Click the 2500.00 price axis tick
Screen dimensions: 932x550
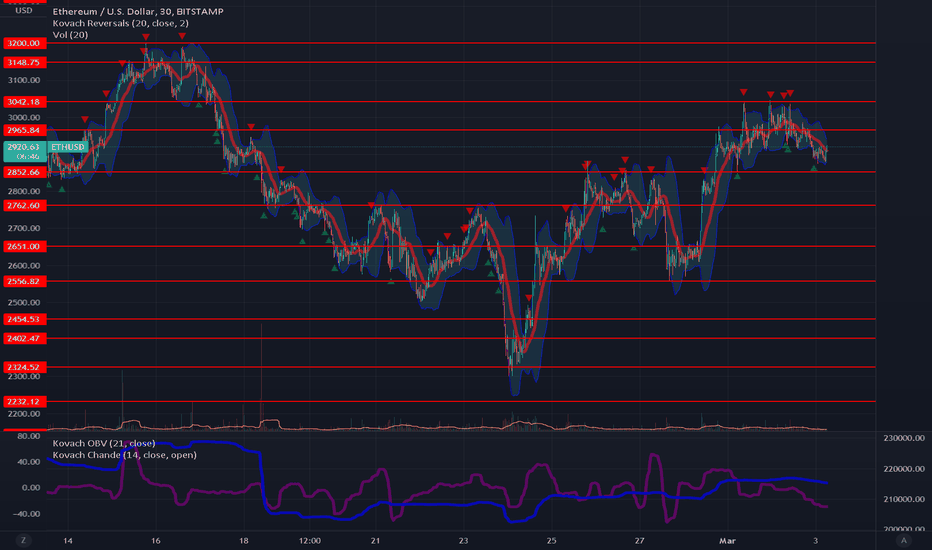point(24,303)
